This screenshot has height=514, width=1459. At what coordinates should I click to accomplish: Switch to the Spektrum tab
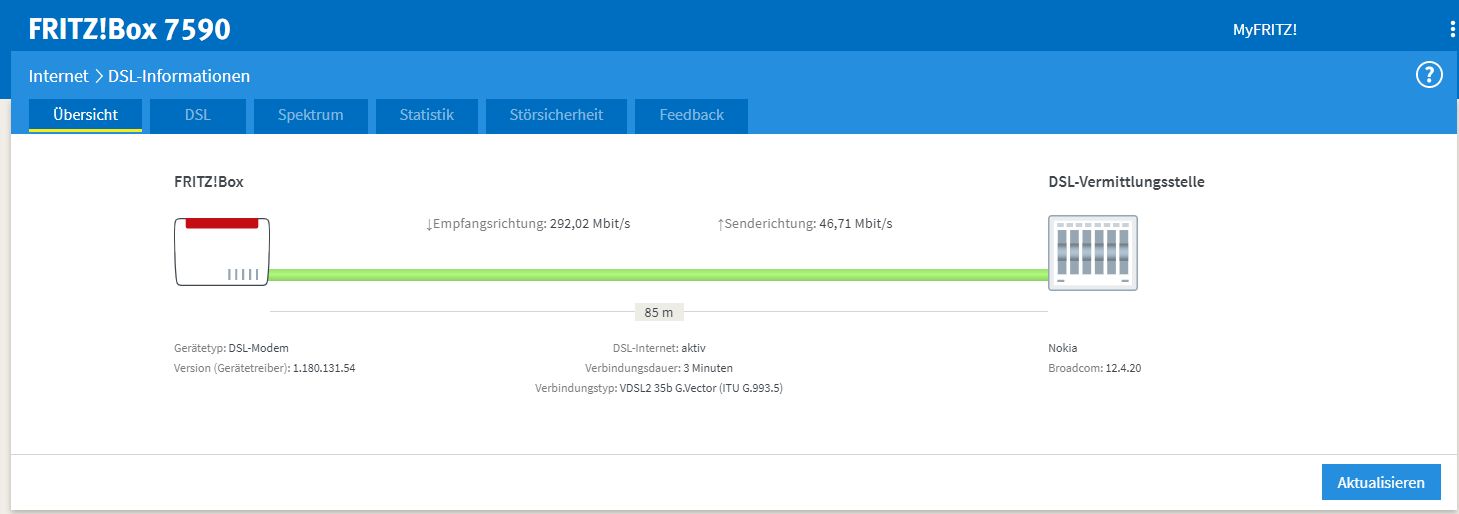pyautogui.click(x=311, y=115)
